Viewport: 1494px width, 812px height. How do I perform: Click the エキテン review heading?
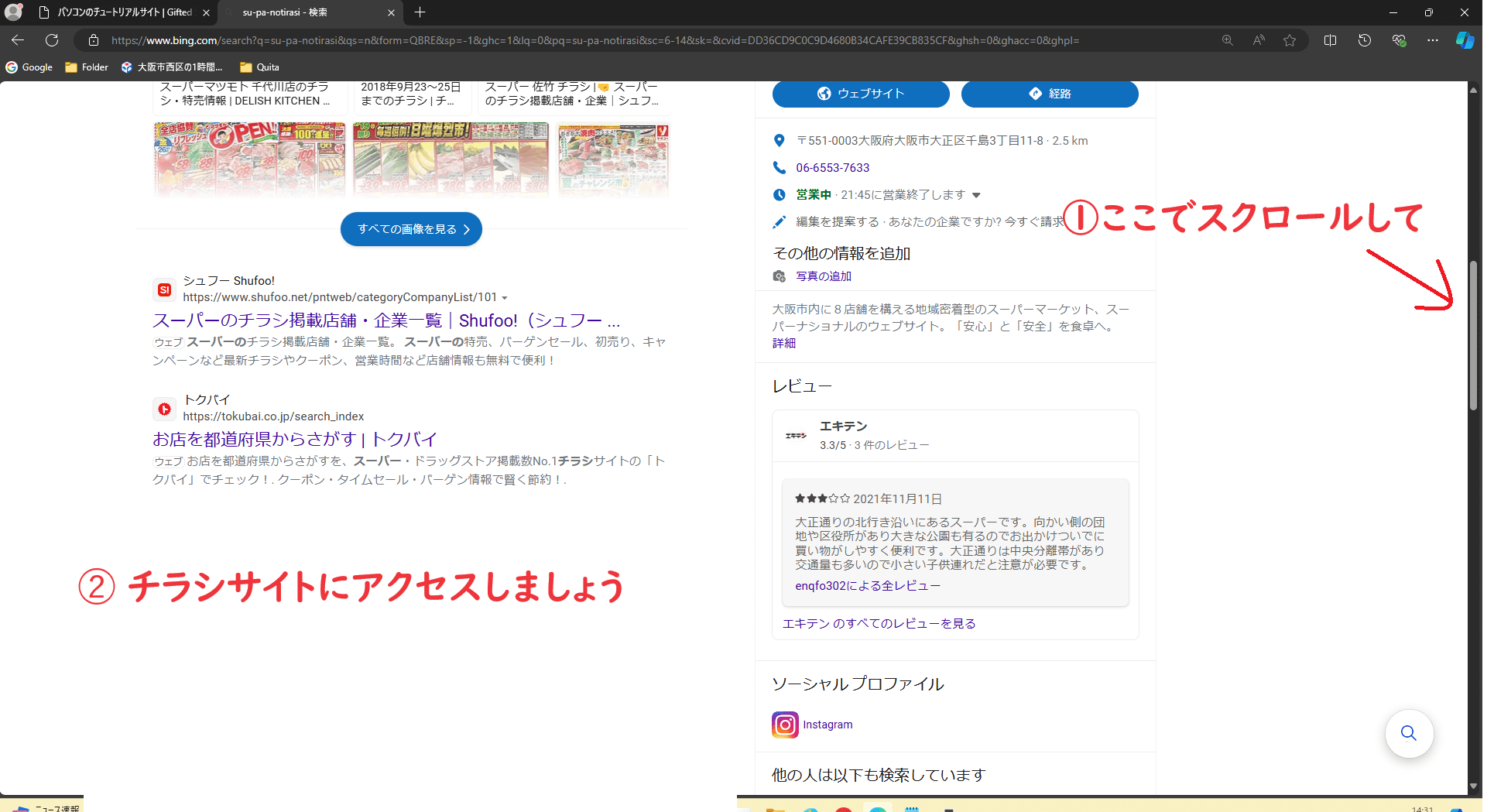844,427
